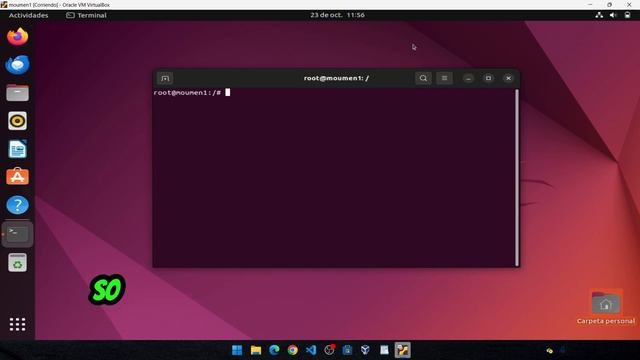Image resolution: width=640 pixels, height=360 pixels.
Task: Focus the terminal prompt root@moumen1:/#
Action: (x=187, y=93)
